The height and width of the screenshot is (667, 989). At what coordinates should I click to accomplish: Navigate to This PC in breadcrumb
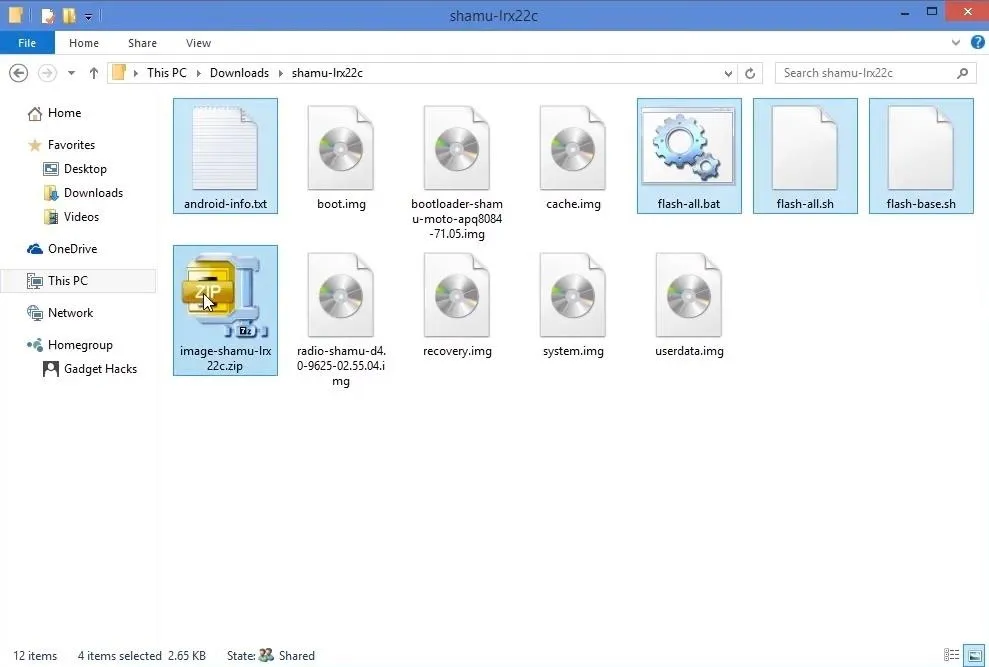167,73
